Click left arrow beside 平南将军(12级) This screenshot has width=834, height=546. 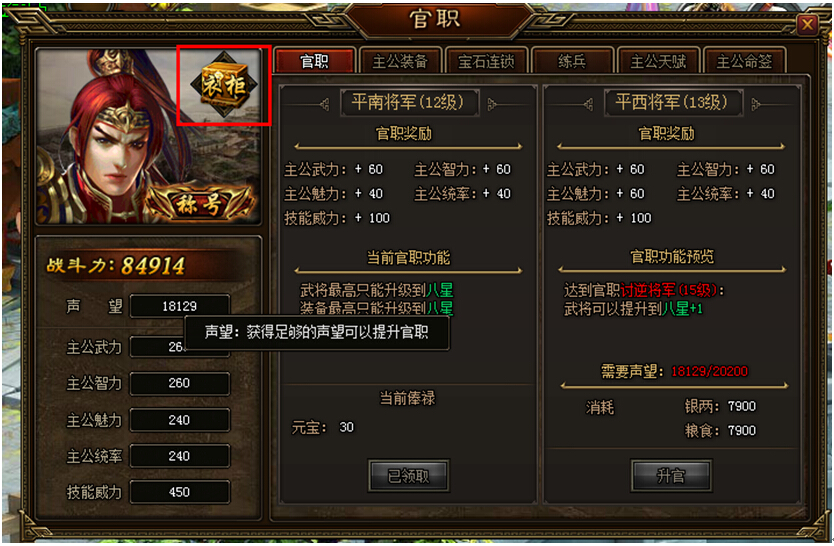[x=324, y=104]
